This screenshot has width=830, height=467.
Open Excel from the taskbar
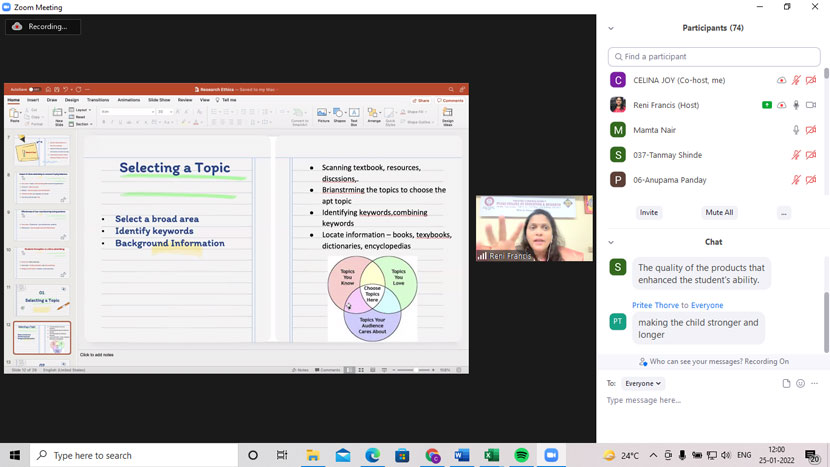coord(491,455)
